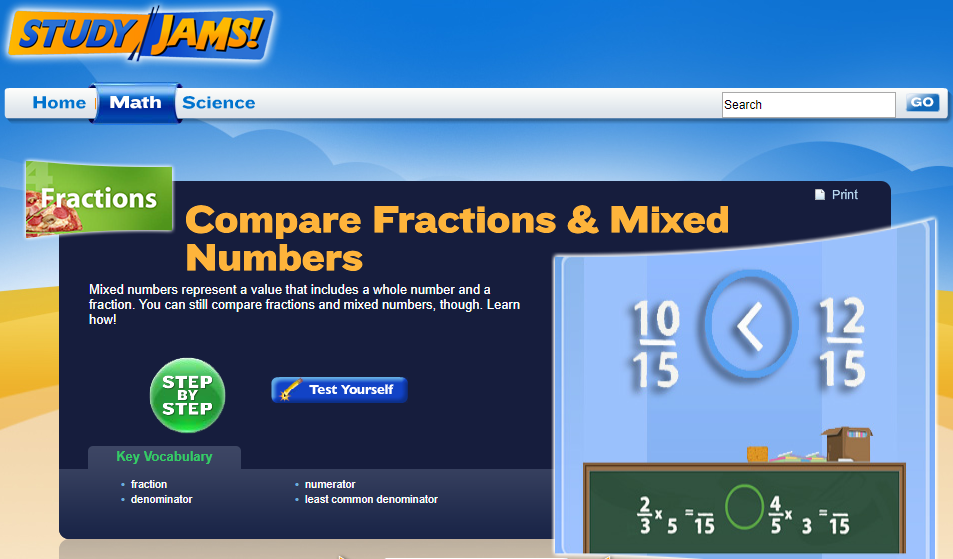
Task: Open the Home tab
Action: [59, 103]
